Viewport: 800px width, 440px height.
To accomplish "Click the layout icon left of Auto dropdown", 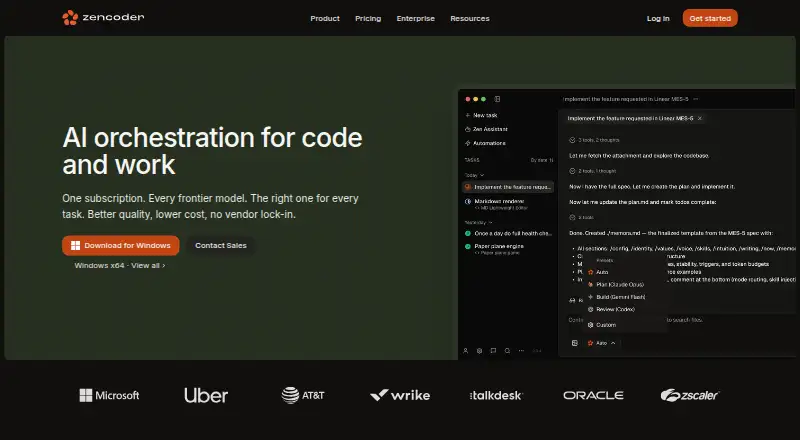I will tap(574, 343).
